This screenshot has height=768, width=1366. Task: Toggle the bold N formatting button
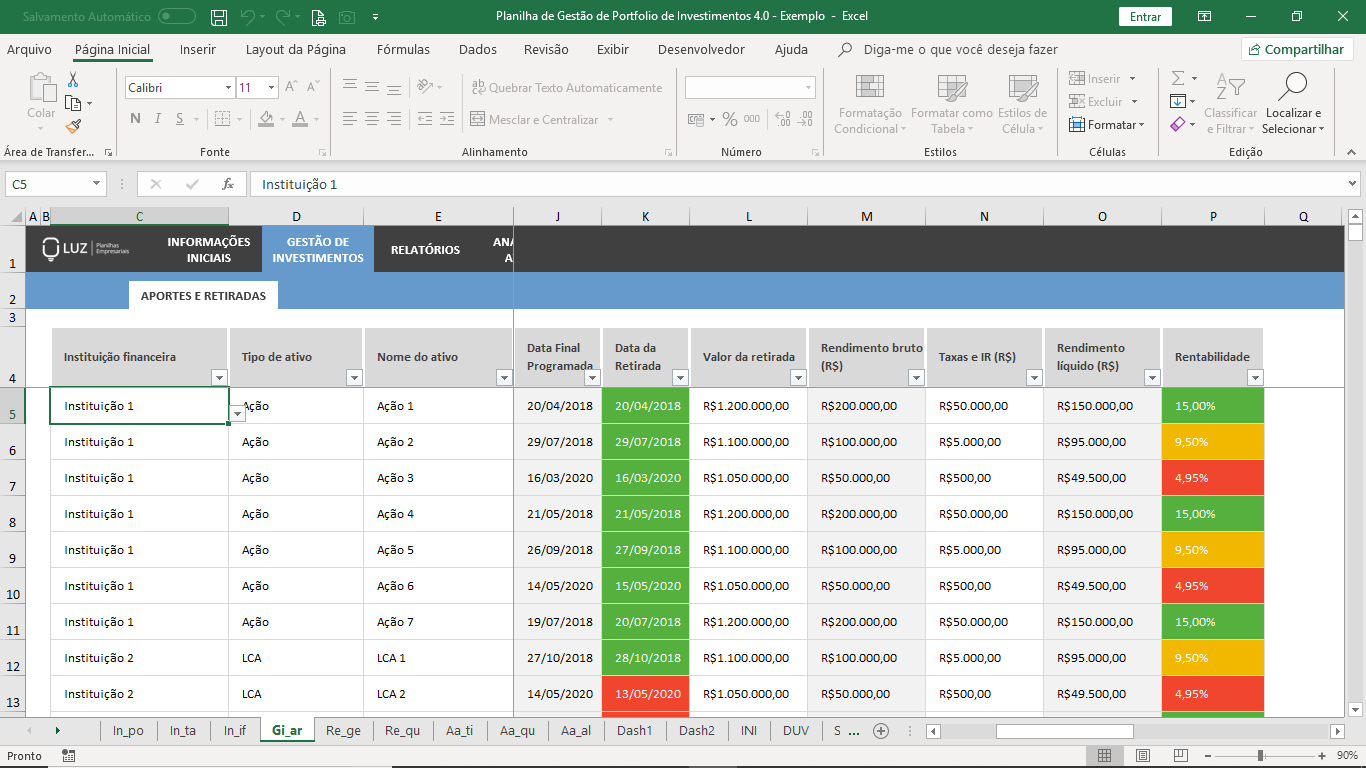coord(135,119)
